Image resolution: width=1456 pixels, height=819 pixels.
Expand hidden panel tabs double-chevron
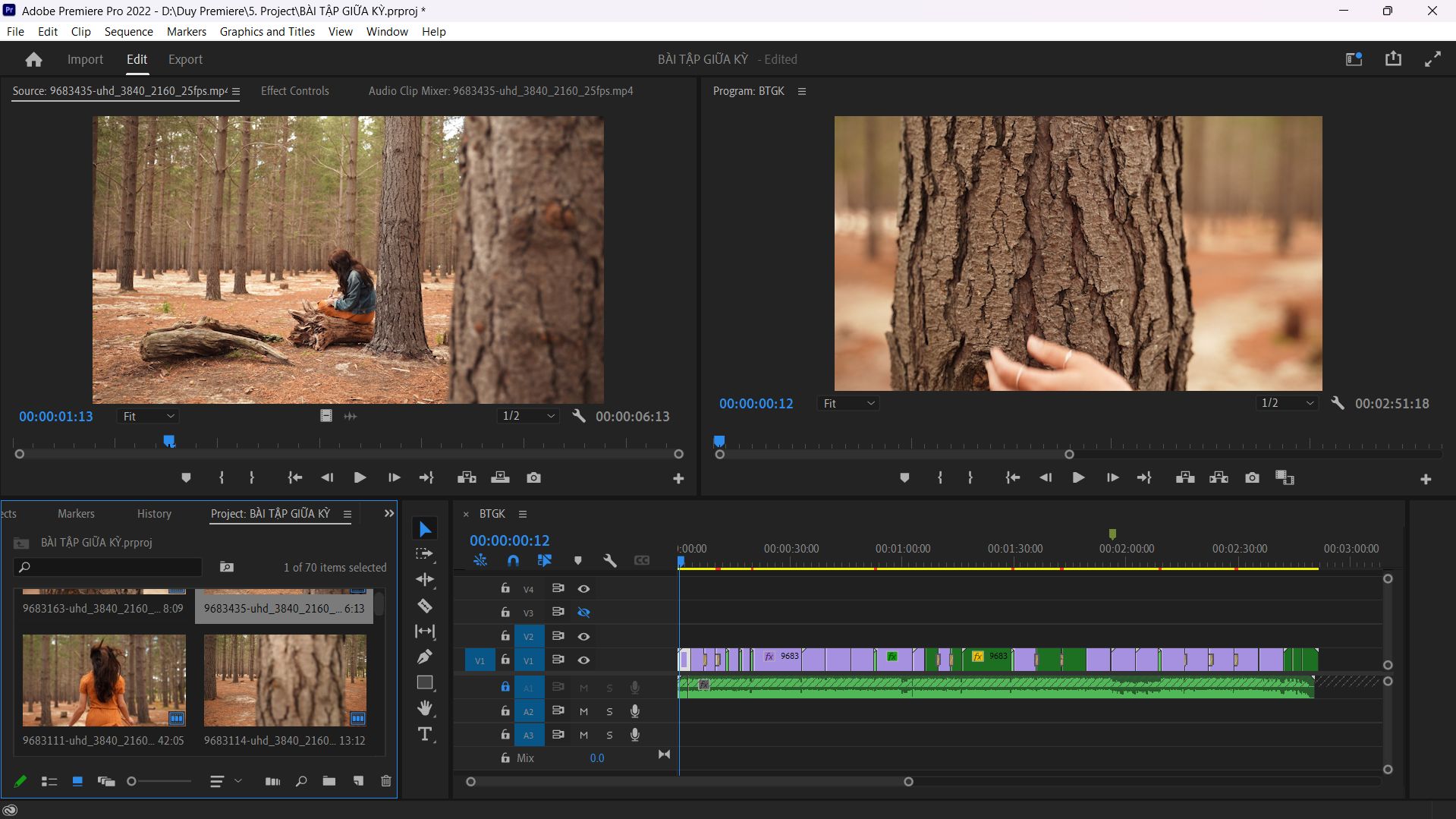pos(389,514)
